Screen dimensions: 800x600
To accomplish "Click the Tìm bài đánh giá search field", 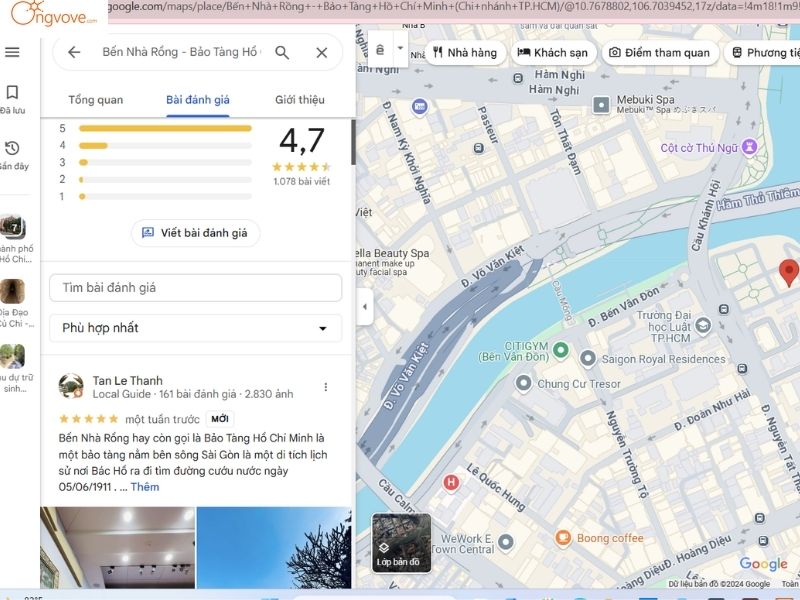I will [x=195, y=288].
